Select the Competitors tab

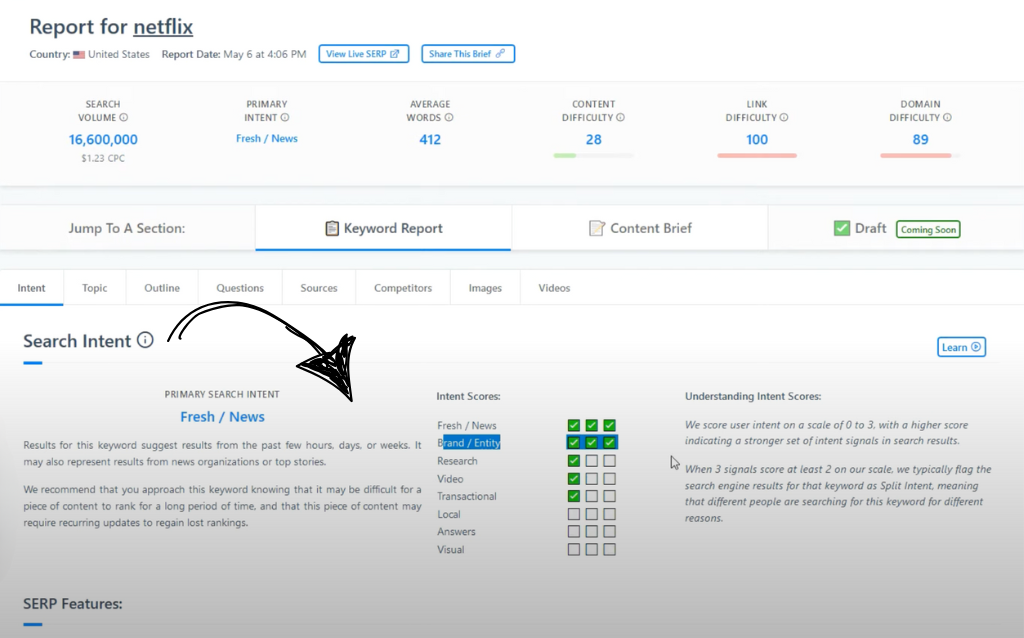(x=403, y=288)
